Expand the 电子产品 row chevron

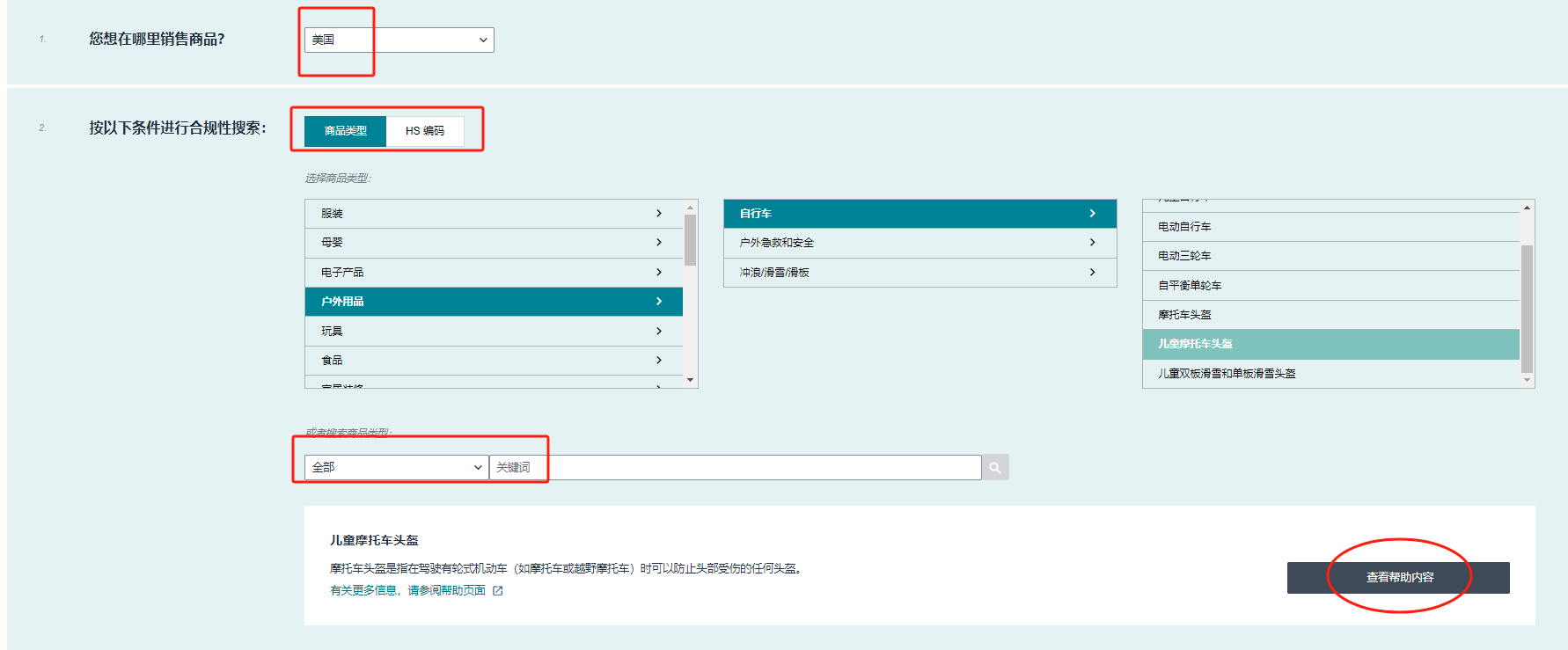(x=659, y=273)
